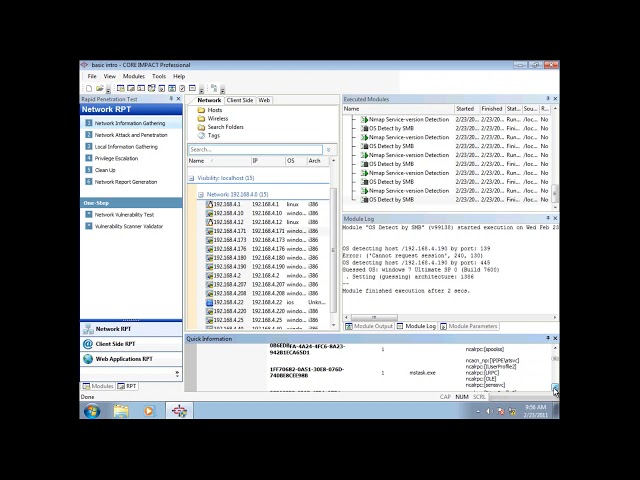The width and height of the screenshot is (640, 480).
Task: Open the Modules menu
Action: click(x=133, y=76)
